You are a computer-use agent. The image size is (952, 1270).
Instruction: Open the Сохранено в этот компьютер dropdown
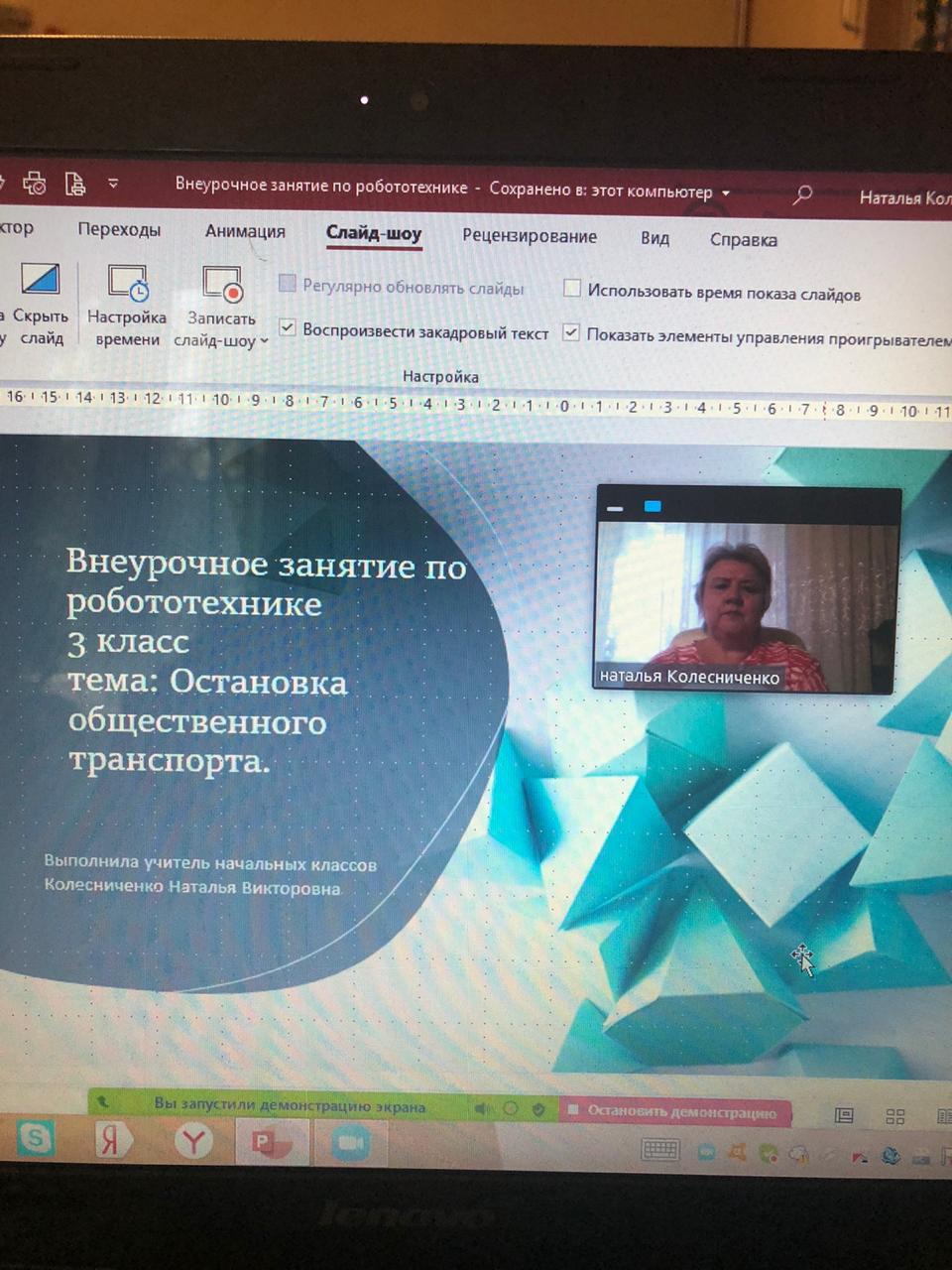pyautogui.click(x=727, y=191)
